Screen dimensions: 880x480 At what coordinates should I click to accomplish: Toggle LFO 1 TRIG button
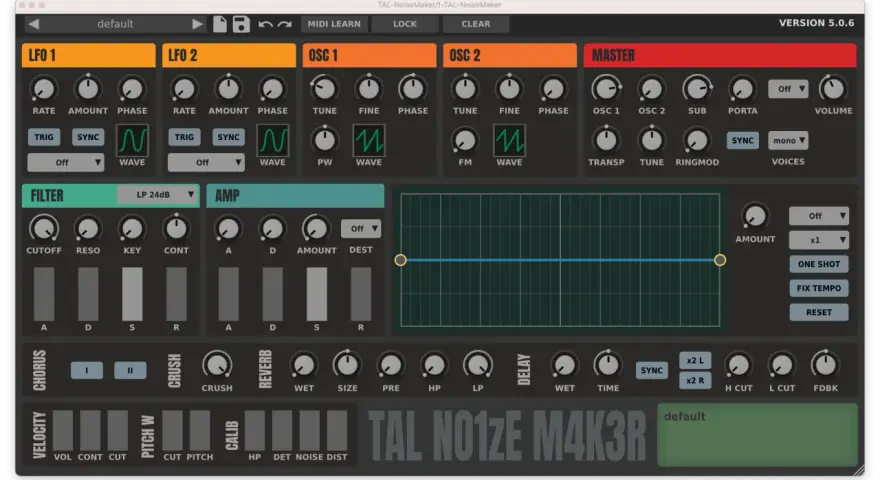(44, 137)
